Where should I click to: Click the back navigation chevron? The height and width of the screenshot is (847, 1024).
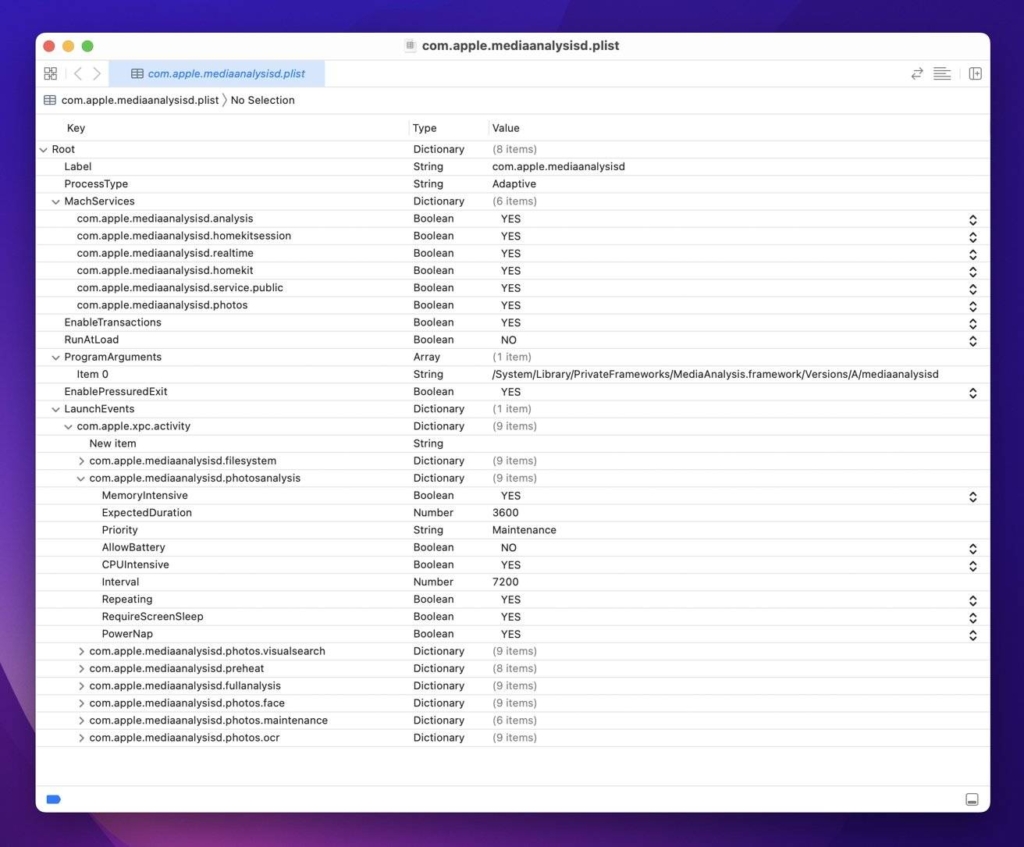tap(76, 73)
